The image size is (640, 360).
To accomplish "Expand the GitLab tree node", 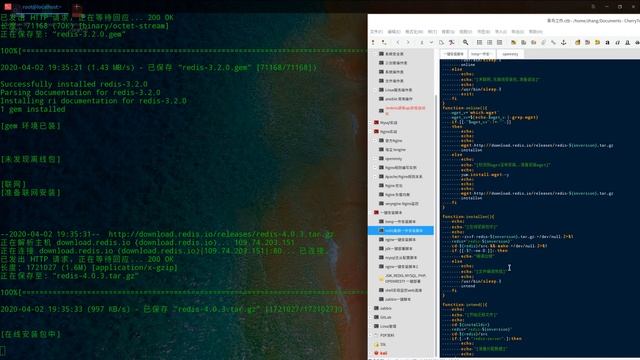I will [x=371, y=317].
